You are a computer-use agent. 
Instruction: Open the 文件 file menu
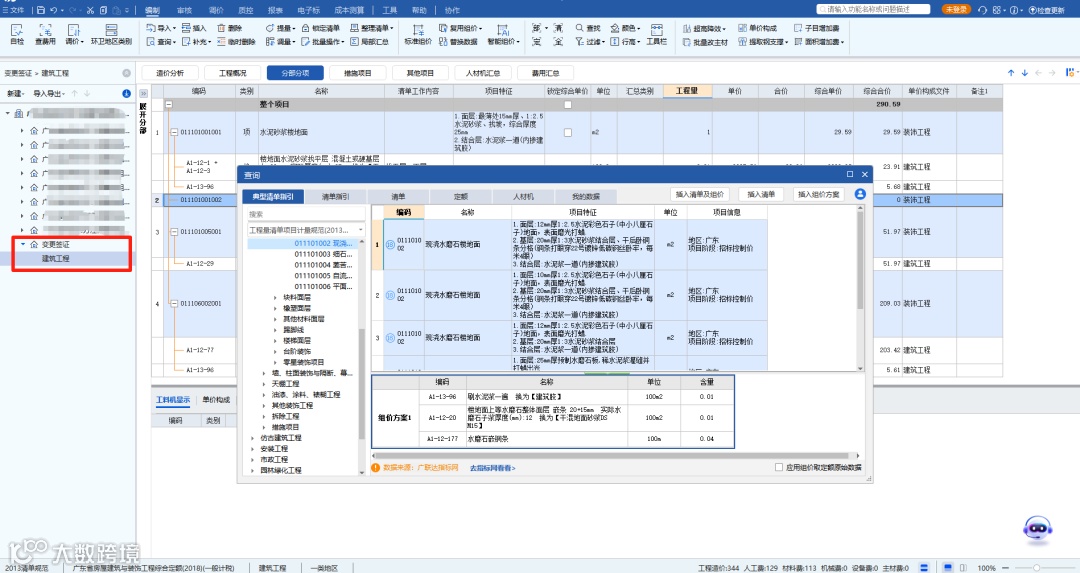[x=14, y=10]
